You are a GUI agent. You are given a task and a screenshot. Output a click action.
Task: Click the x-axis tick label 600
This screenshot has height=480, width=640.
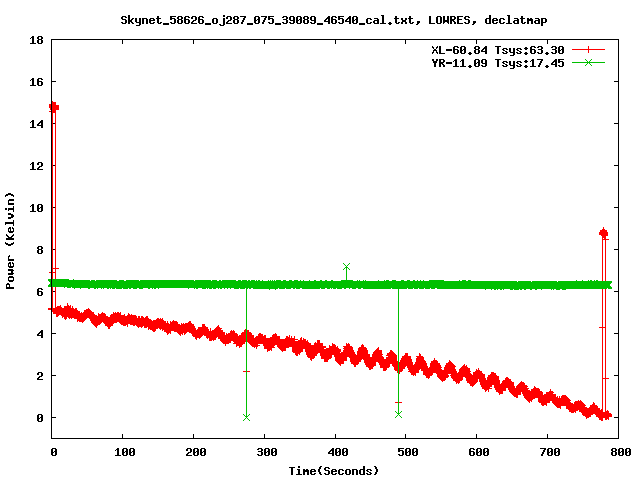479,452
